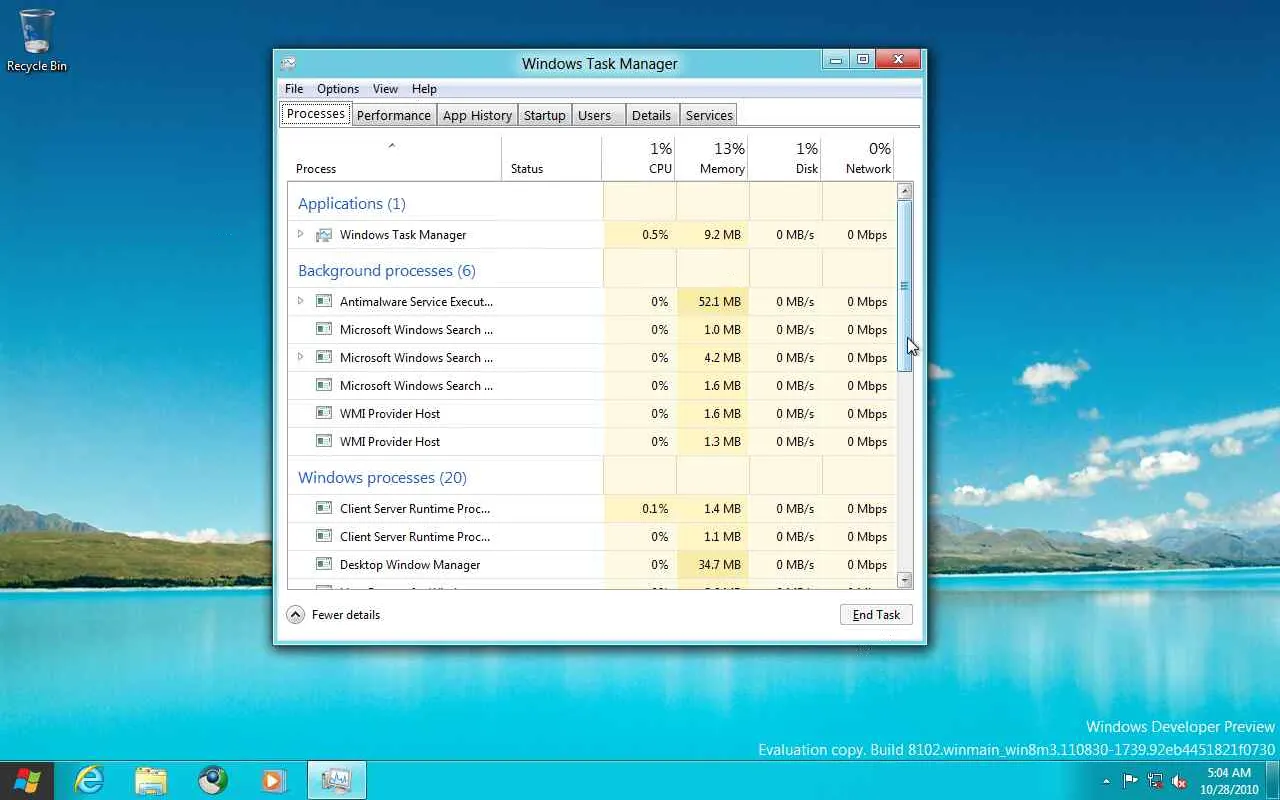Image resolution: width=1280 pixels, height=800 pixels.
Task: Click the muted volume speaker tray icon
Action: pyautogui.click(x=1180, y=781)
